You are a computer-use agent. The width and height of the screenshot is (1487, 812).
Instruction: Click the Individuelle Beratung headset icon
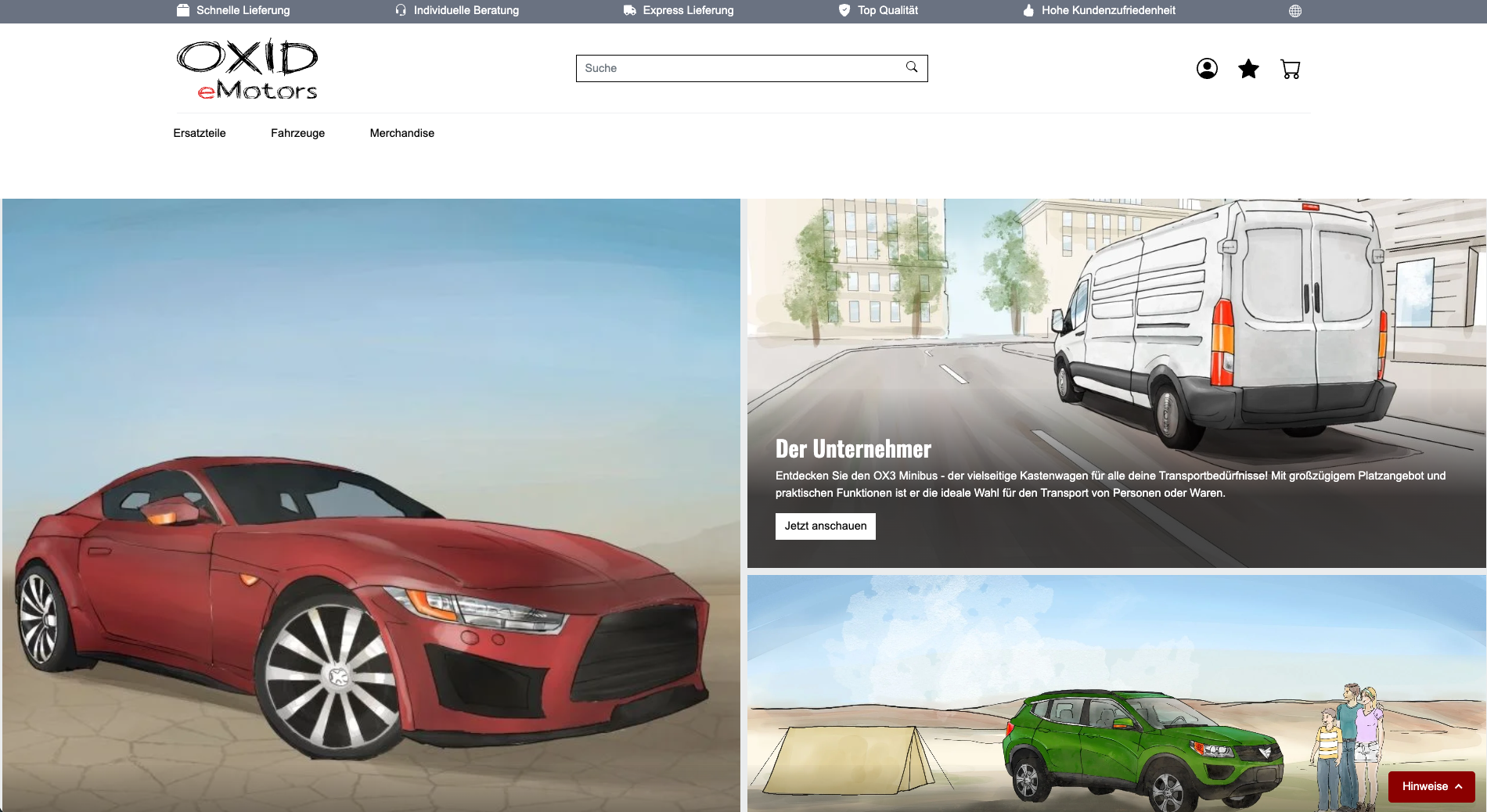[x=401, y=10]
